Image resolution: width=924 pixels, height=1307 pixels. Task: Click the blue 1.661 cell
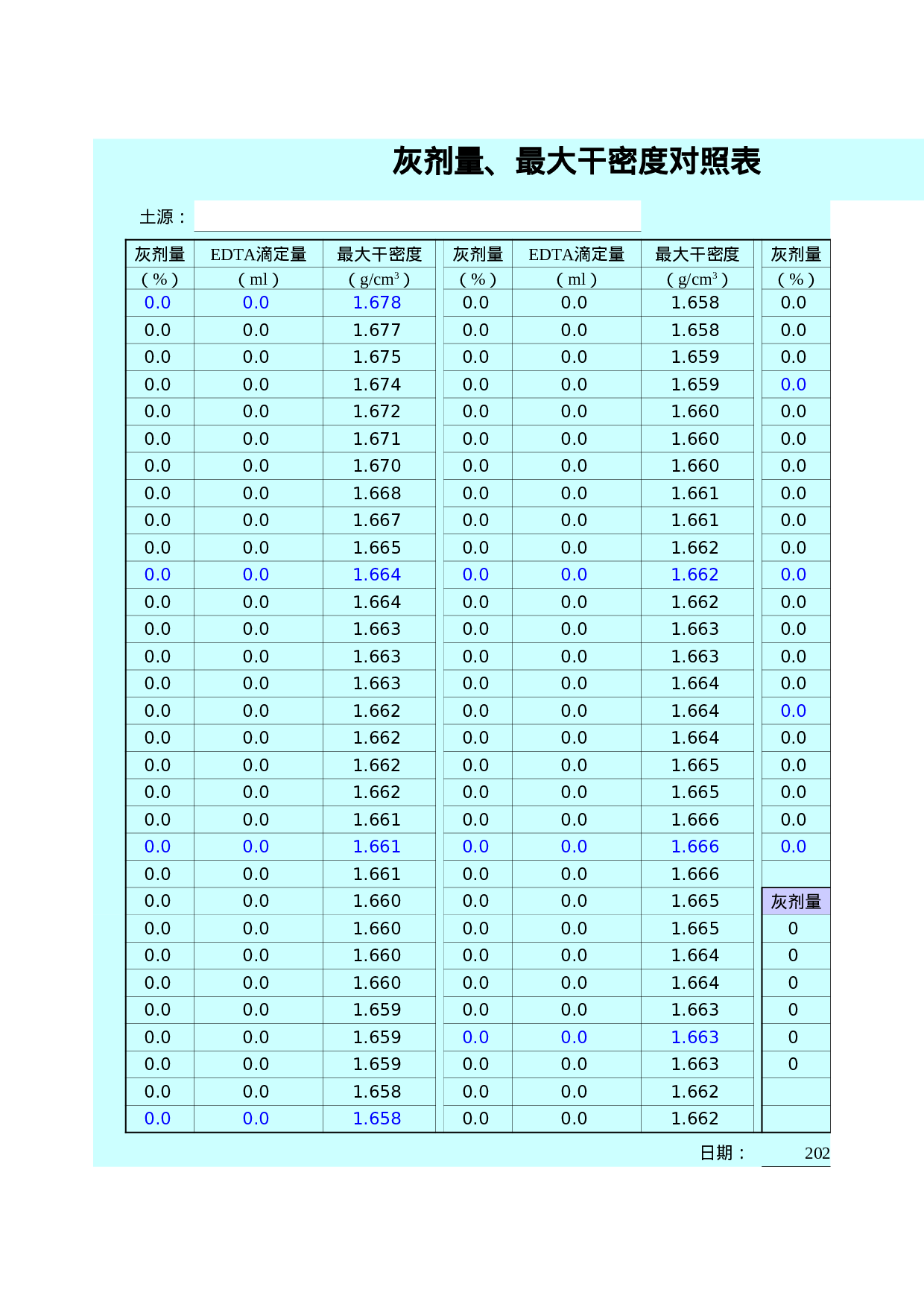(x=379, y=846)
